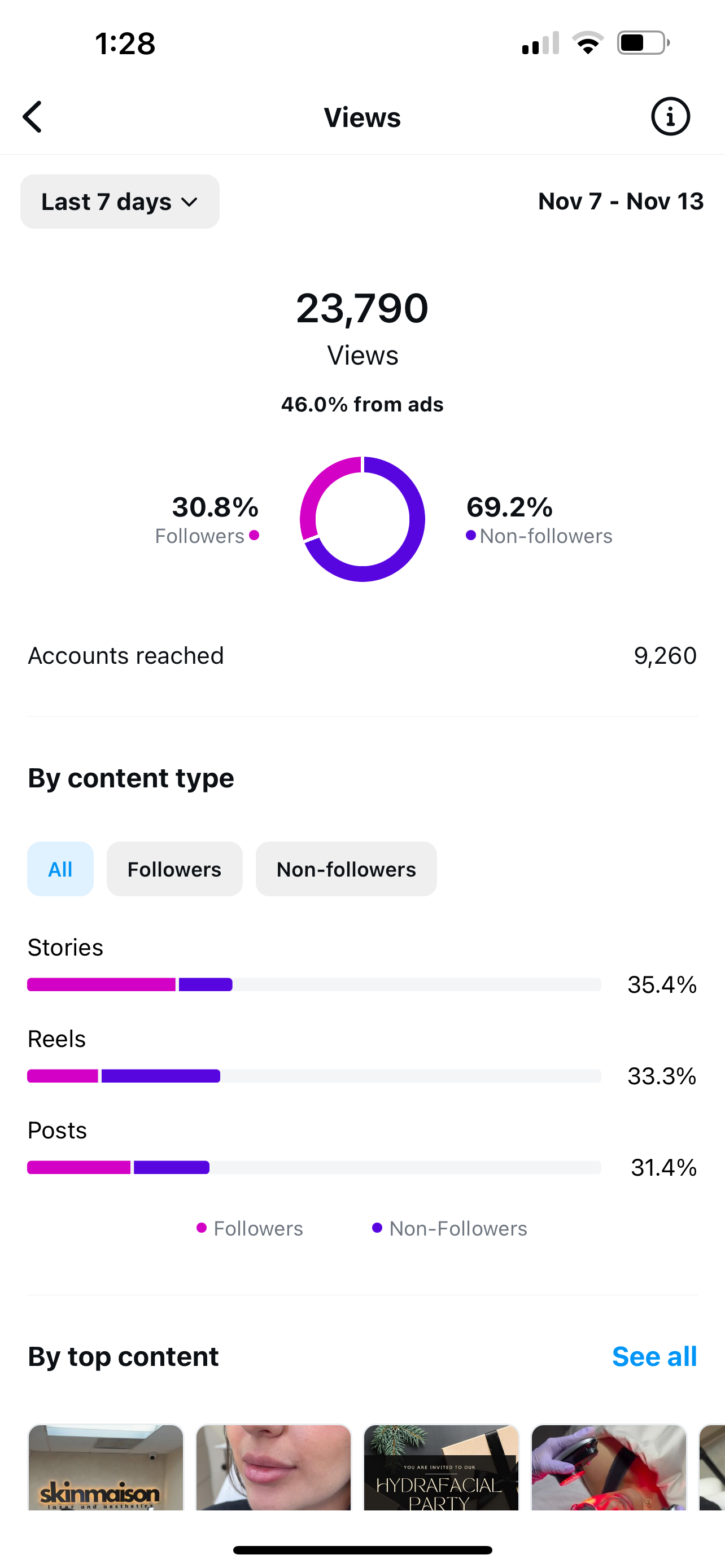725x1568 pixels.
Task: Open the skinmaison sign thumbnail
Action: tap(106, 1467)
